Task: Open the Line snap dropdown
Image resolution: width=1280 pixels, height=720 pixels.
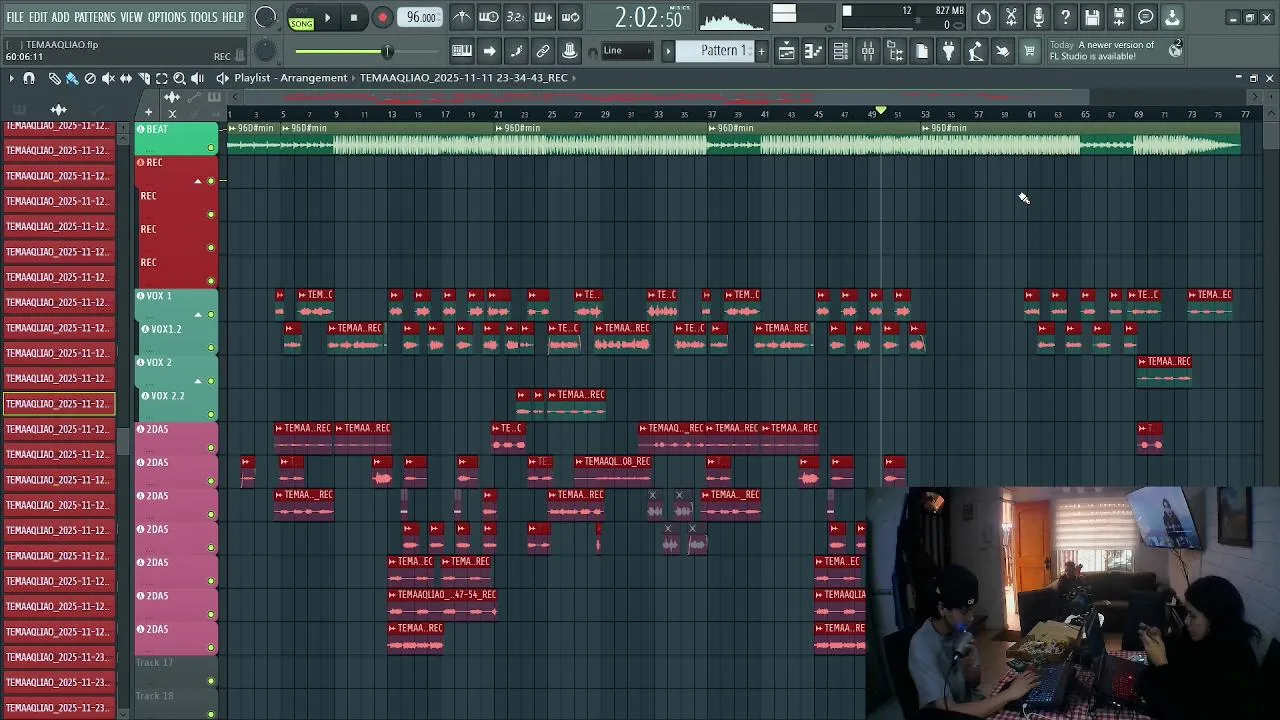Action: tap(627, 51)
